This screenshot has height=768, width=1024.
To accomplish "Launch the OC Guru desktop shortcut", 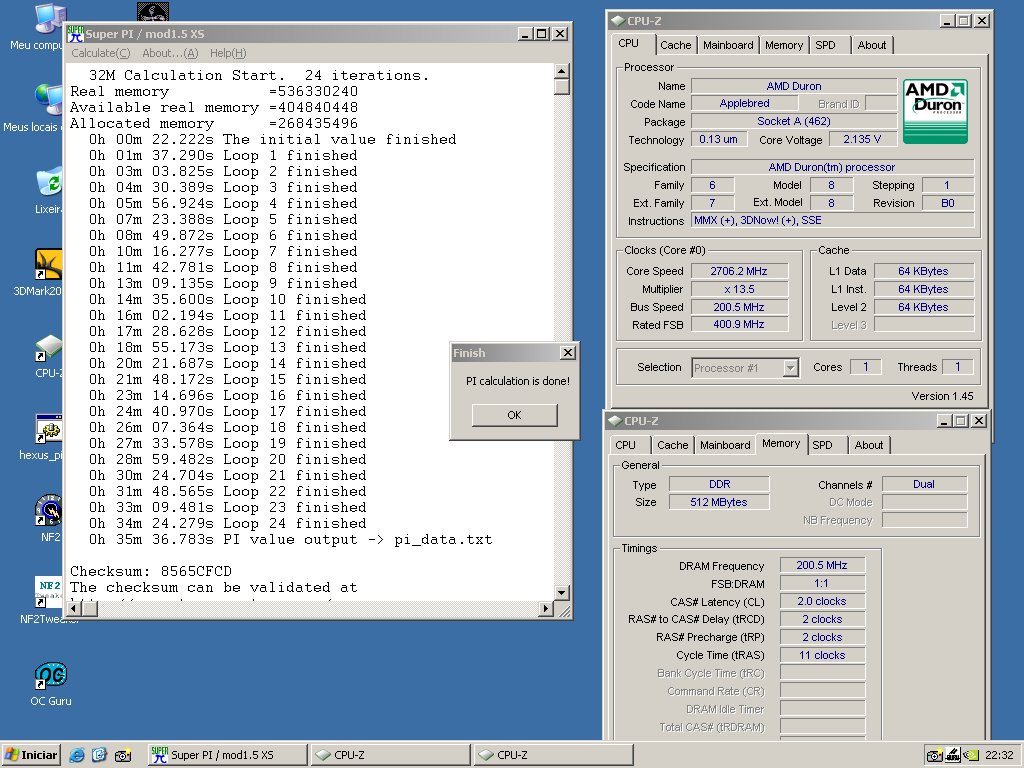I will tap(50, 676).
